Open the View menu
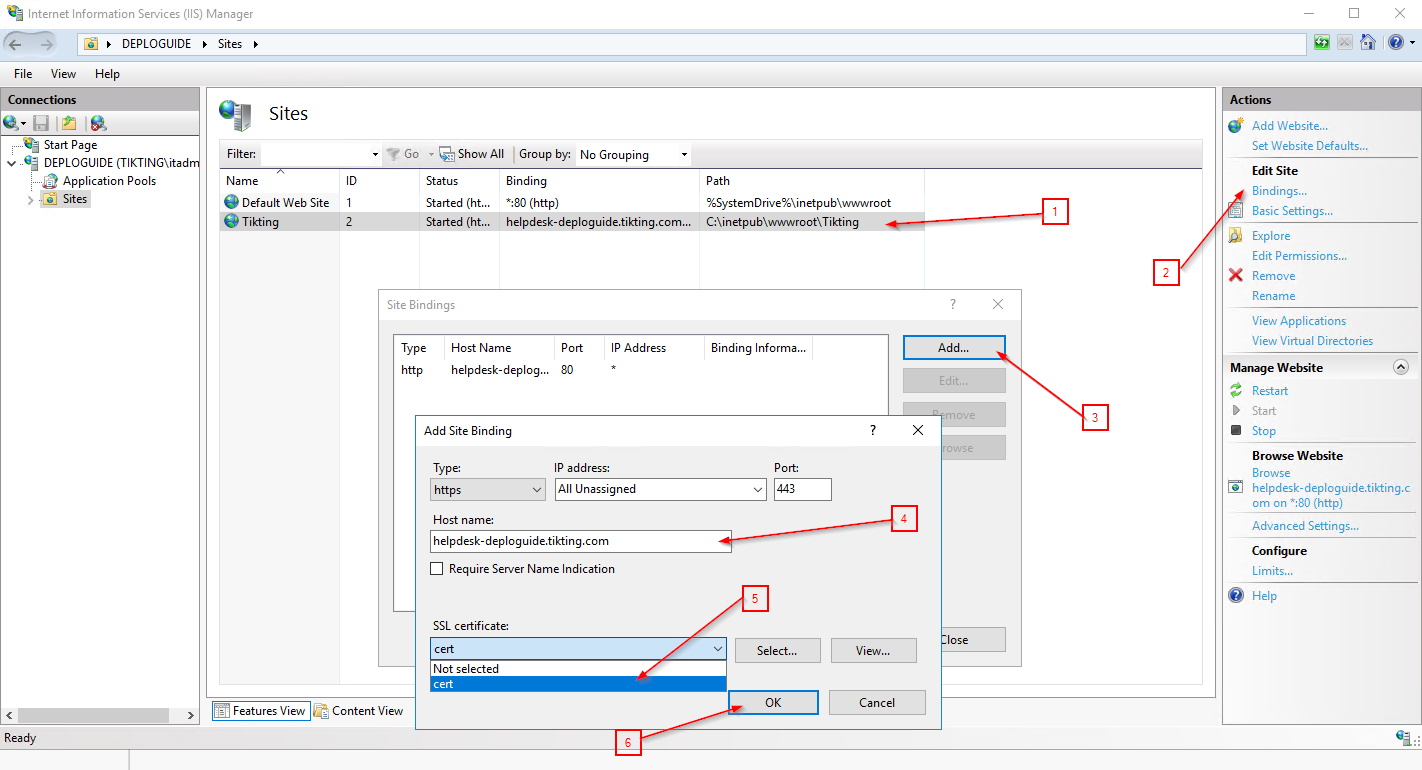 coord(63,74)
